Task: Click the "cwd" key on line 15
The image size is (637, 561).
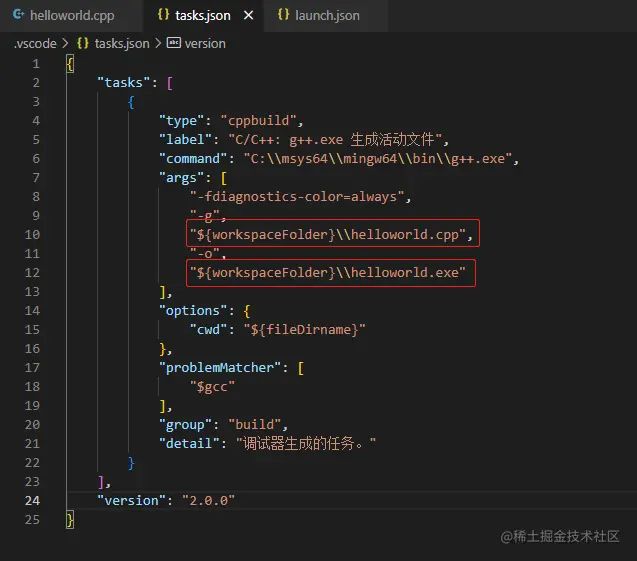Action: 208,329
